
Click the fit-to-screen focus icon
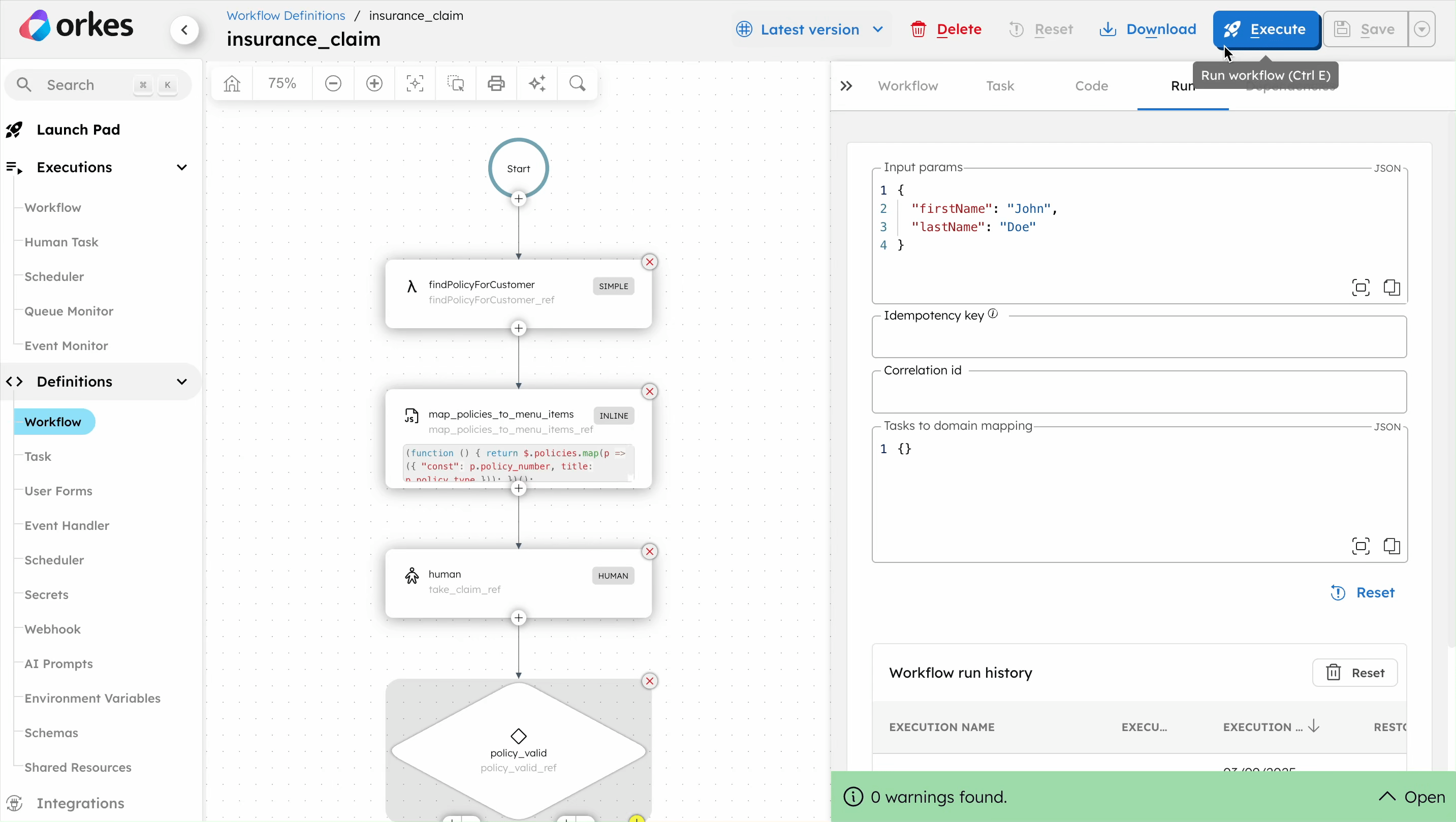pyautogui.click(x=415, y=84)
